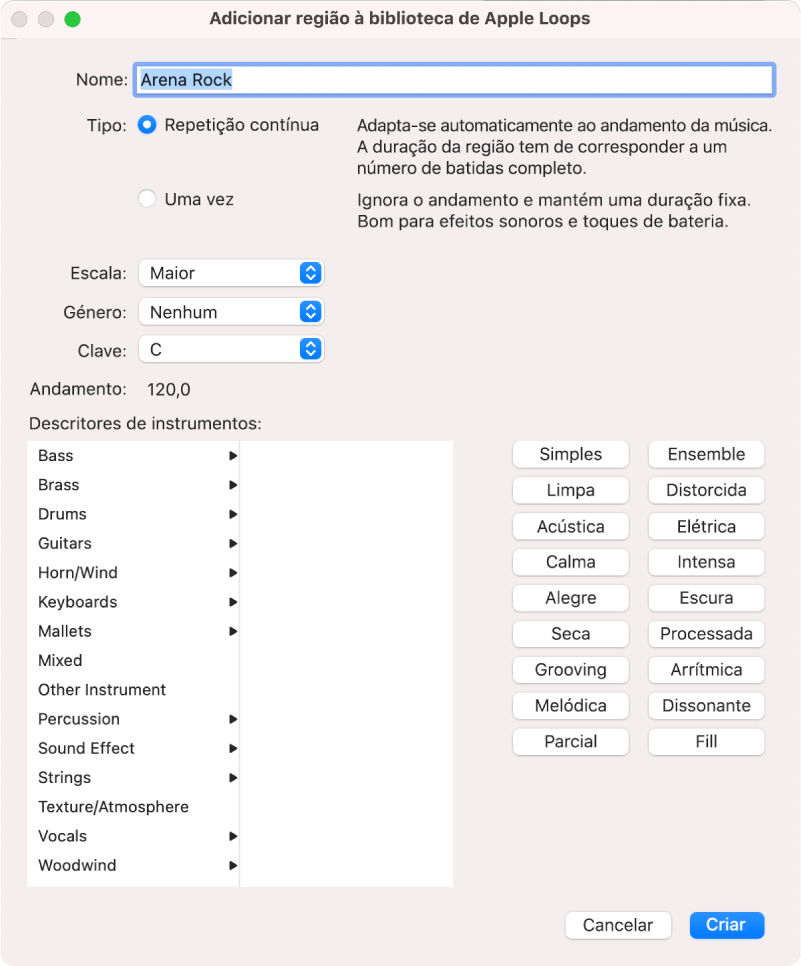This screenshot has height=966, width=801.
Task: Apply the "Melódica" descriptor tag
Action: click(x=570, y=705)
